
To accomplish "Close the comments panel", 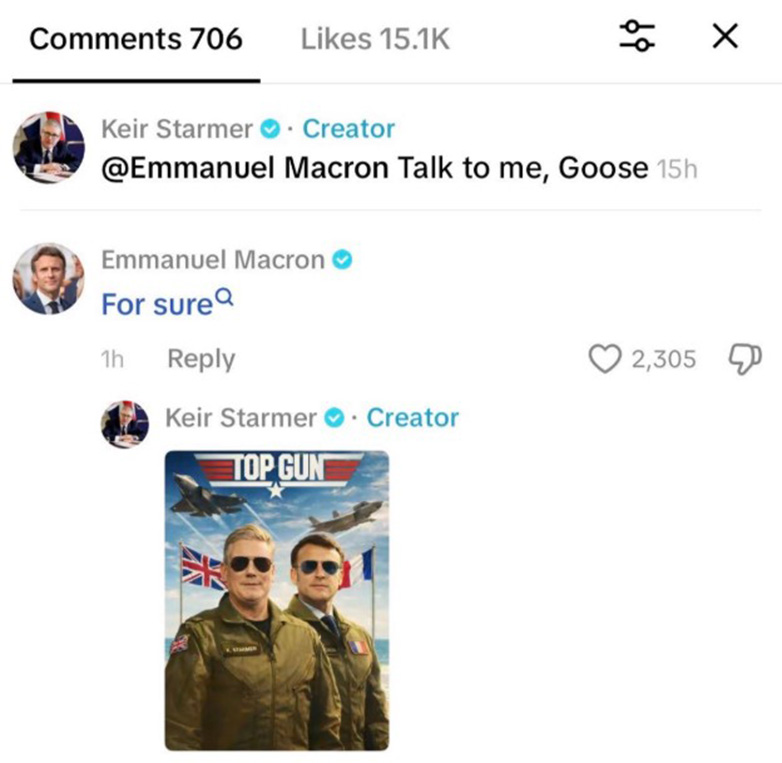I will click(x=725, y=38).
